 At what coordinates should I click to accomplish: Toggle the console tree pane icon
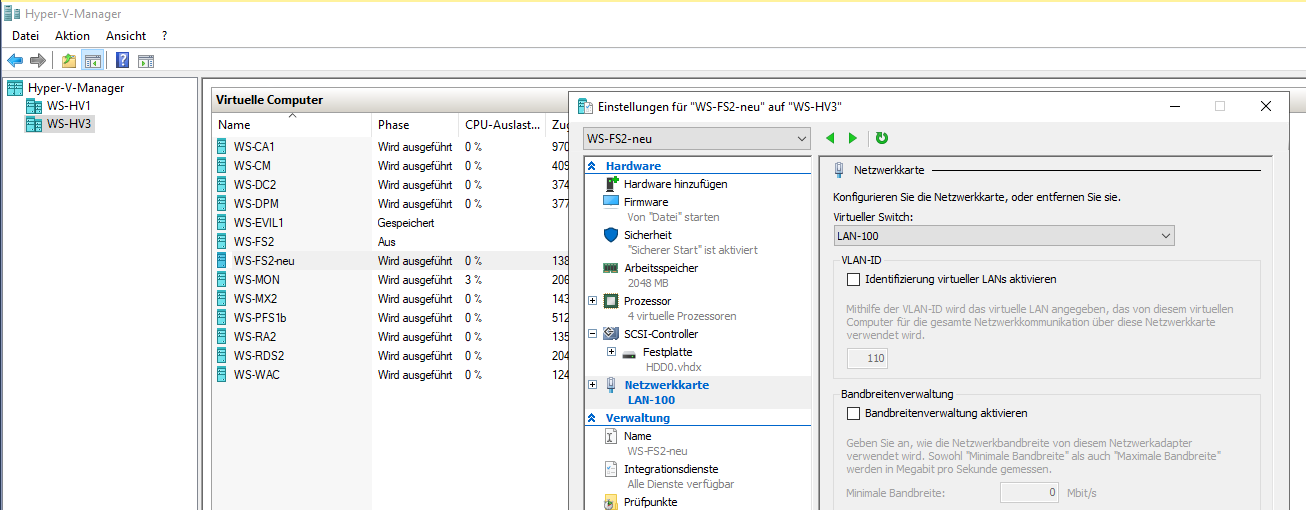tap(92, 61)
